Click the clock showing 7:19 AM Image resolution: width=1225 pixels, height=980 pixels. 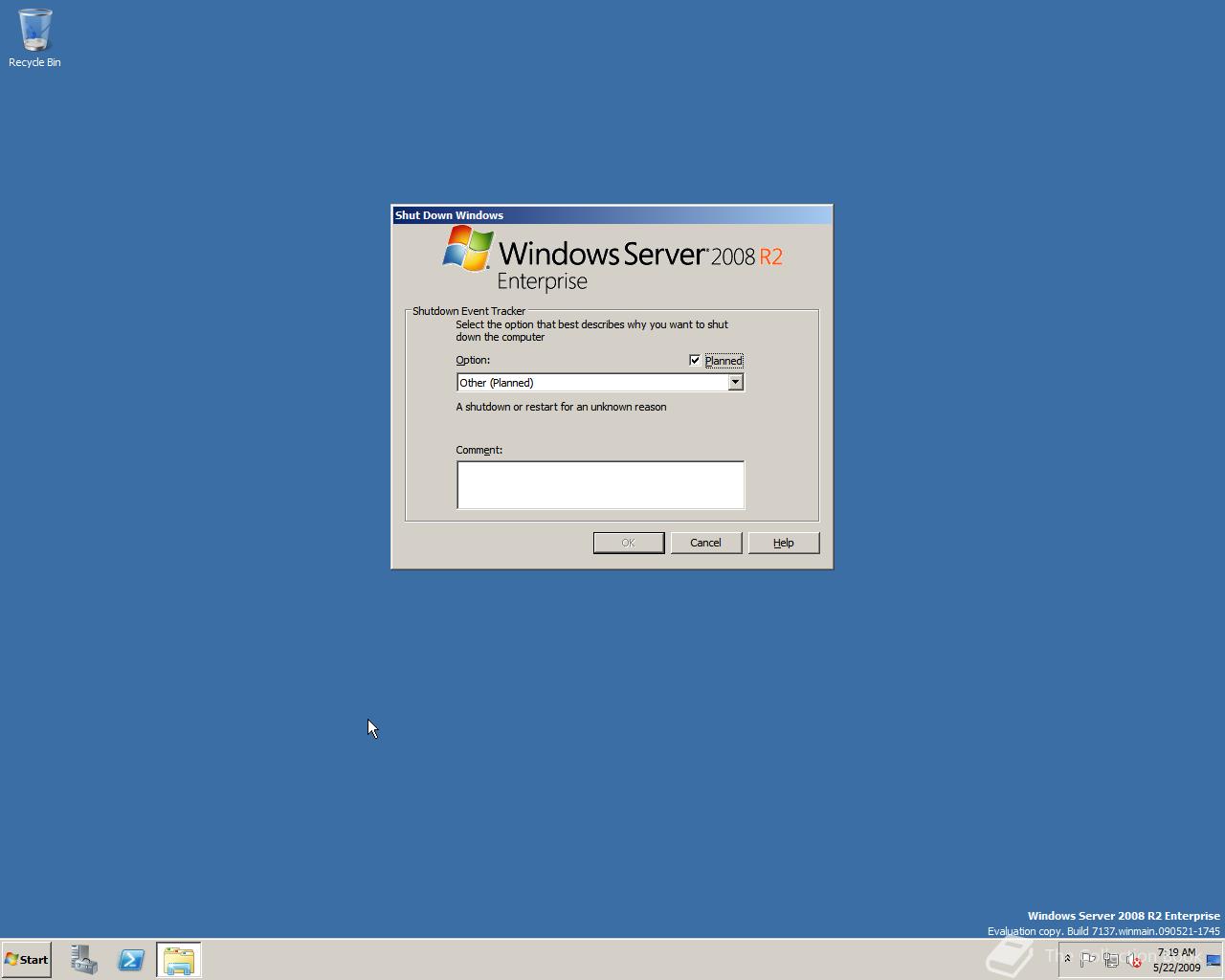1176,960
